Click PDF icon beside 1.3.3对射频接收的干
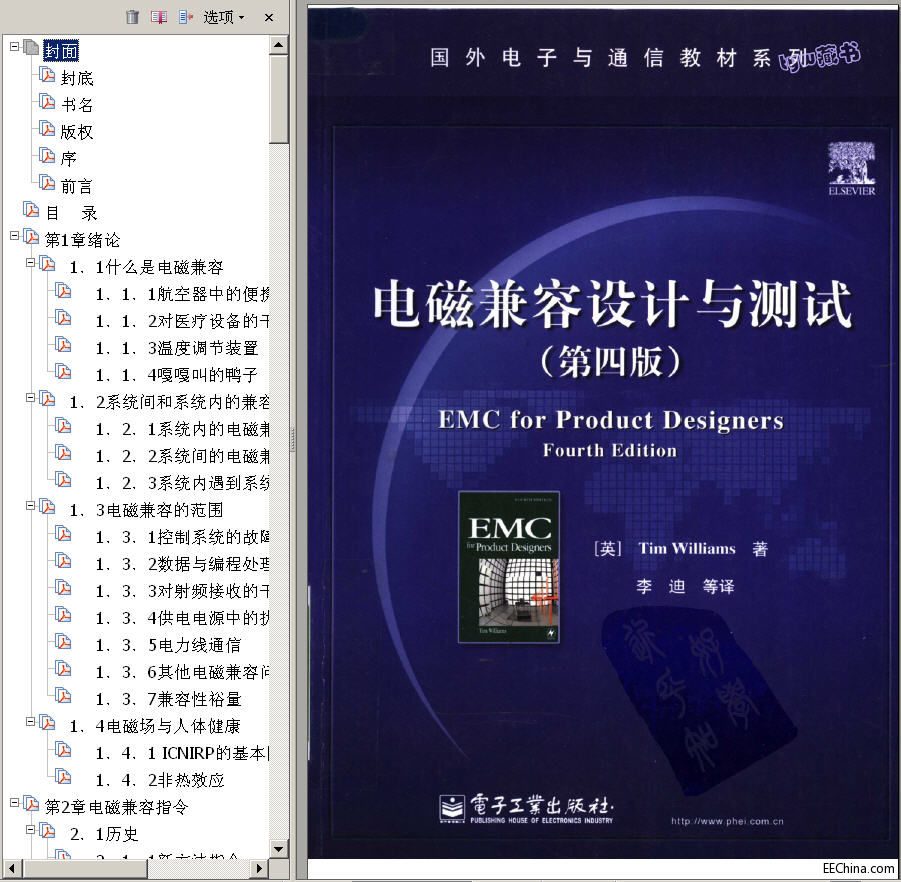Viewport: 901px width, 882px height. [63, 587]
